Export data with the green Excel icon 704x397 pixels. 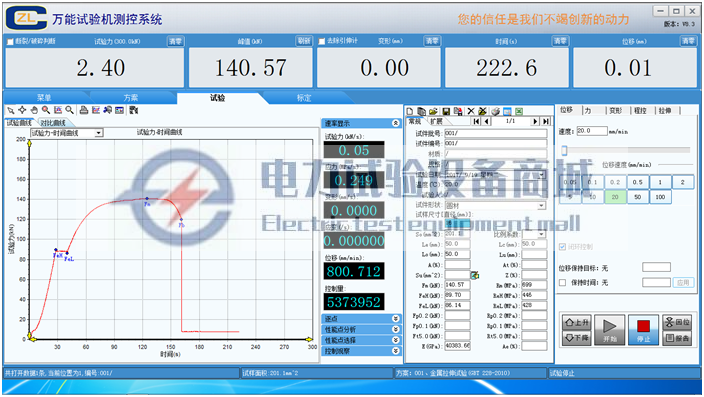coord(519,111)
